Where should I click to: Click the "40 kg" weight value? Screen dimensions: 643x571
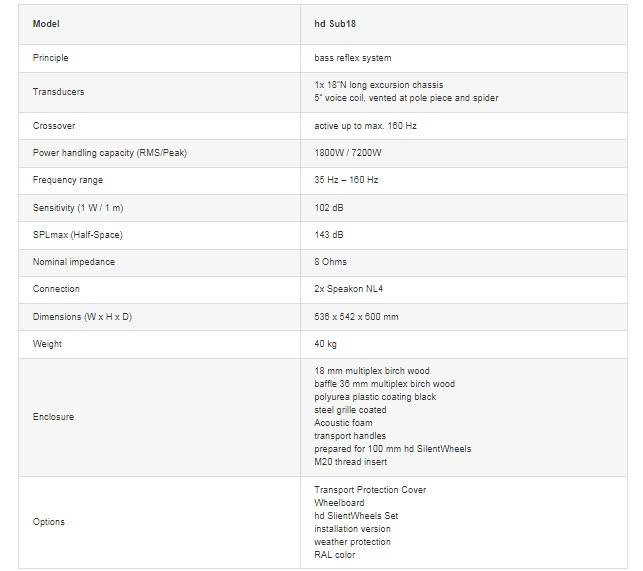point(327,344)
